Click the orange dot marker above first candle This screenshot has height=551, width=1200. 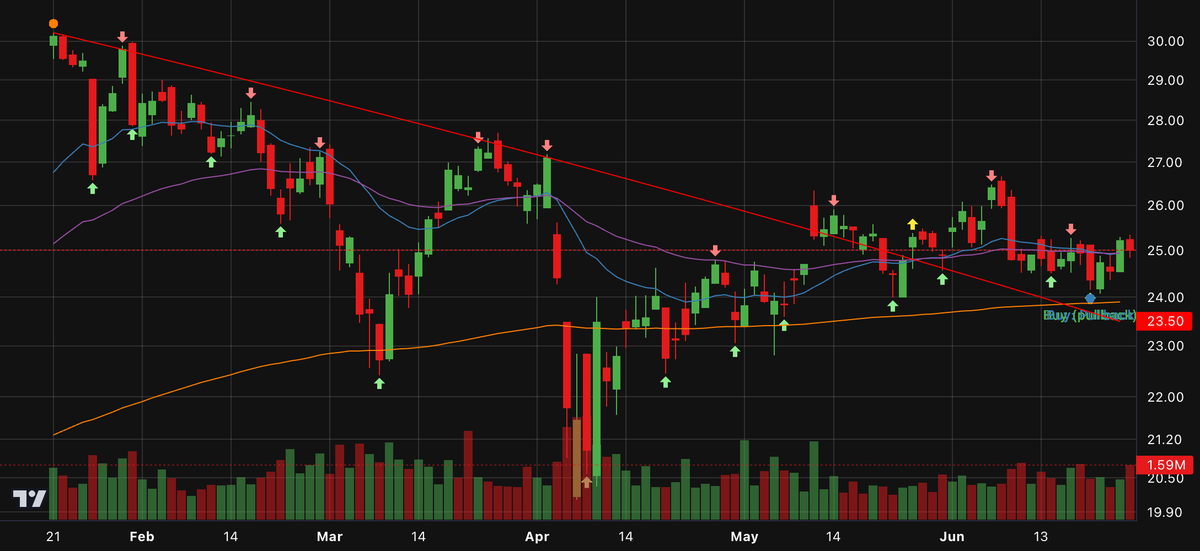tap(53, 24)
